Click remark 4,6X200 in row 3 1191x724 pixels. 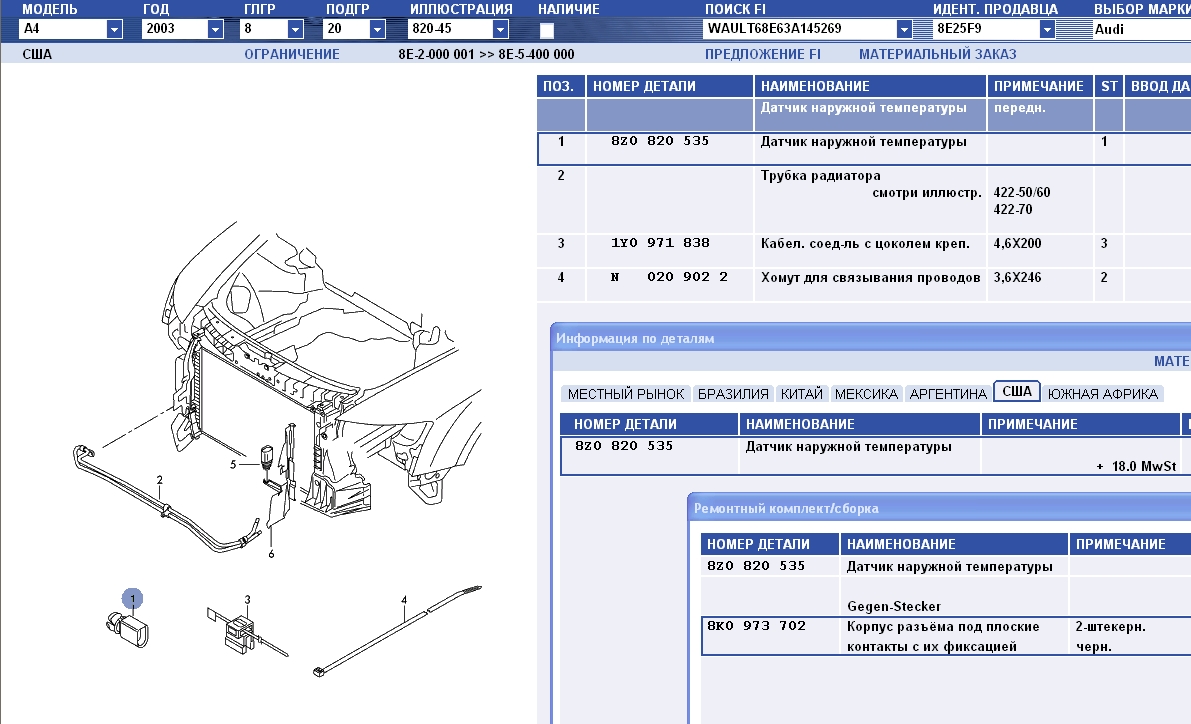pyautogui.click(x=1017, y=244)
